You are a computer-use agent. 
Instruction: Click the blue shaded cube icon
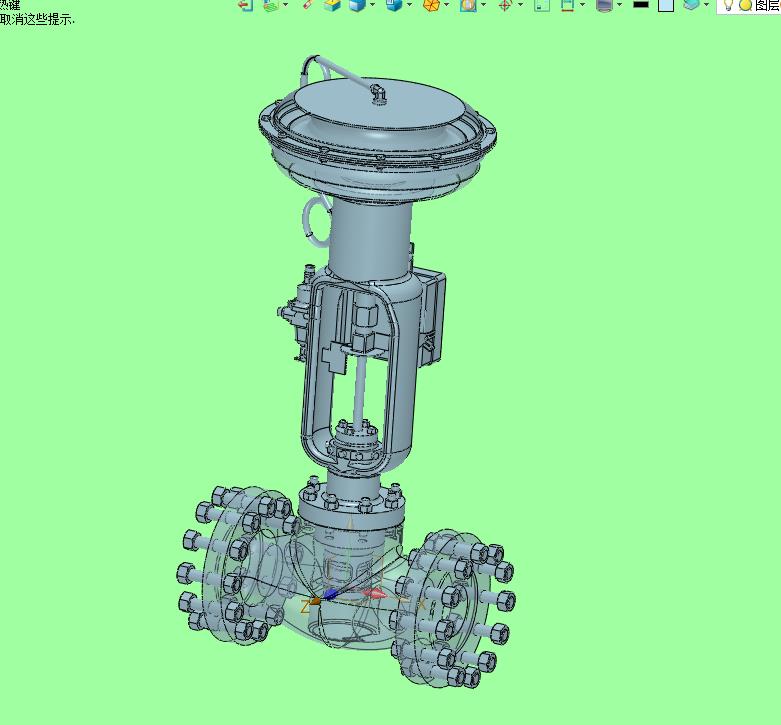point(357,4)
